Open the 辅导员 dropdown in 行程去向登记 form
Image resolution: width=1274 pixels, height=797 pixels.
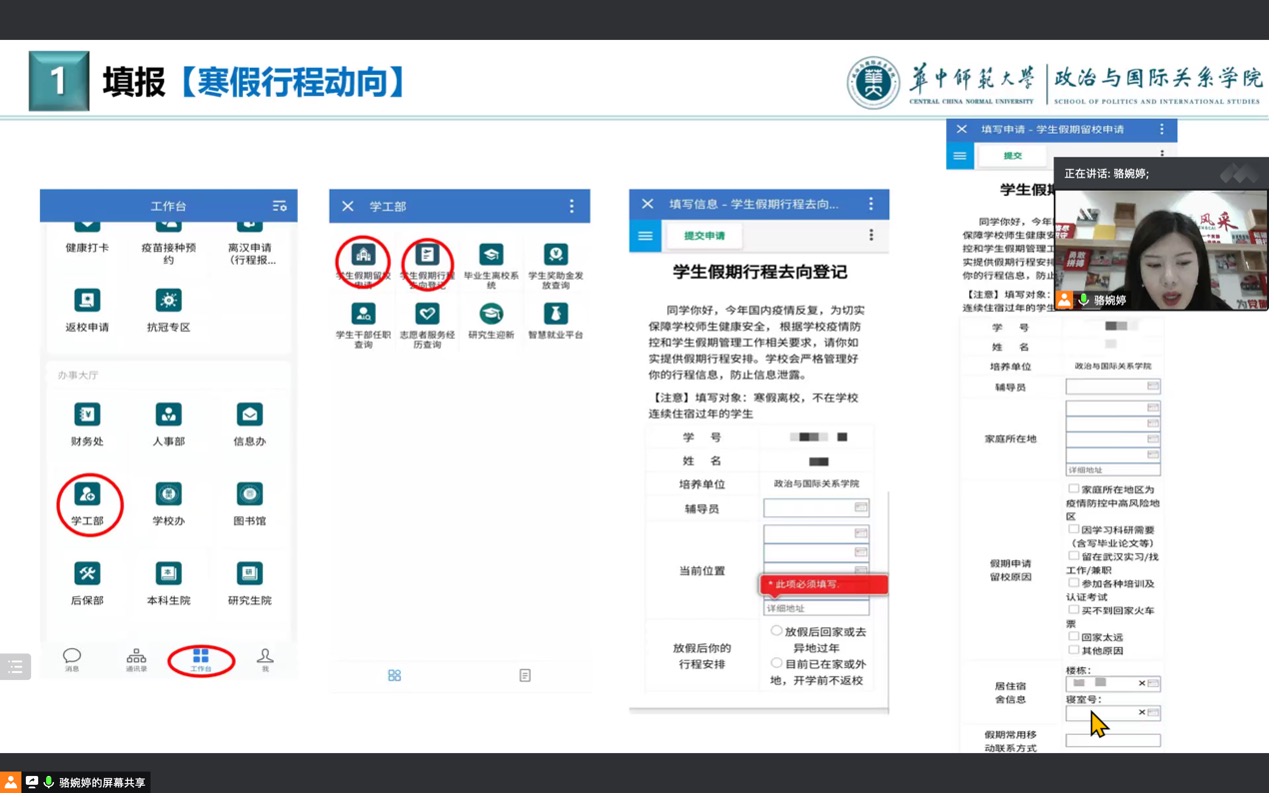(x=816, y=509)
